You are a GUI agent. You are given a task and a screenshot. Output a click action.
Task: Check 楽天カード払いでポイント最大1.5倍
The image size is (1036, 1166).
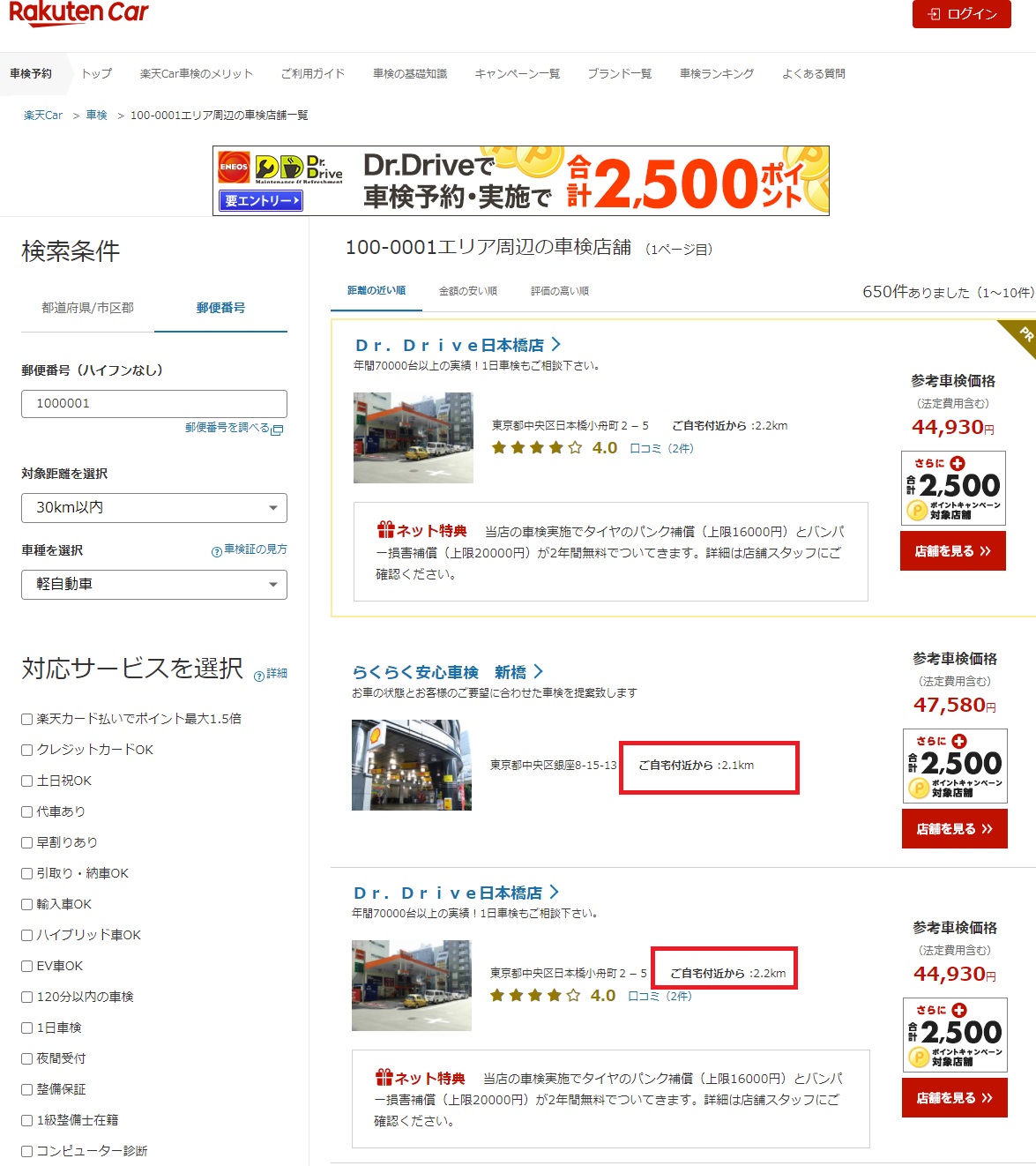(26, 719)
